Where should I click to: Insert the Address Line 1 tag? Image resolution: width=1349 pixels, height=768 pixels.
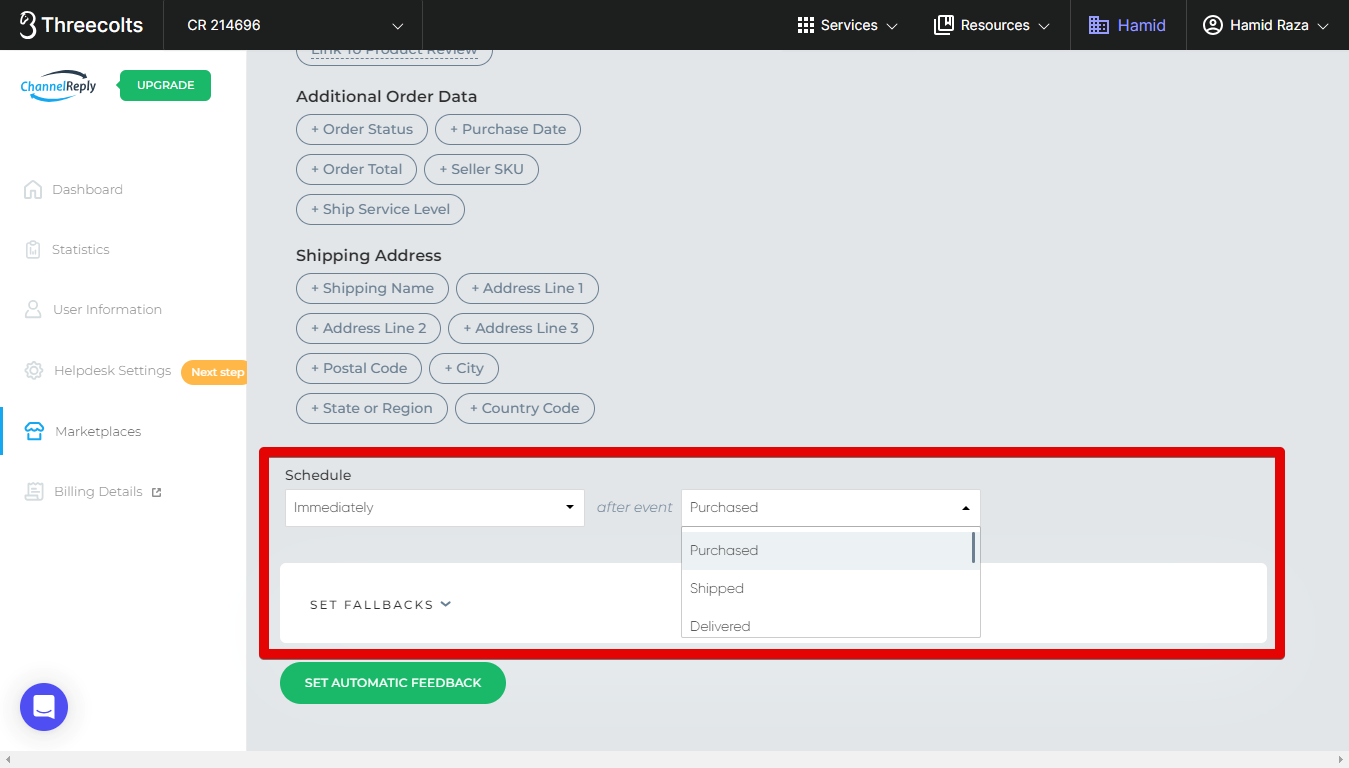coord(527,288)
